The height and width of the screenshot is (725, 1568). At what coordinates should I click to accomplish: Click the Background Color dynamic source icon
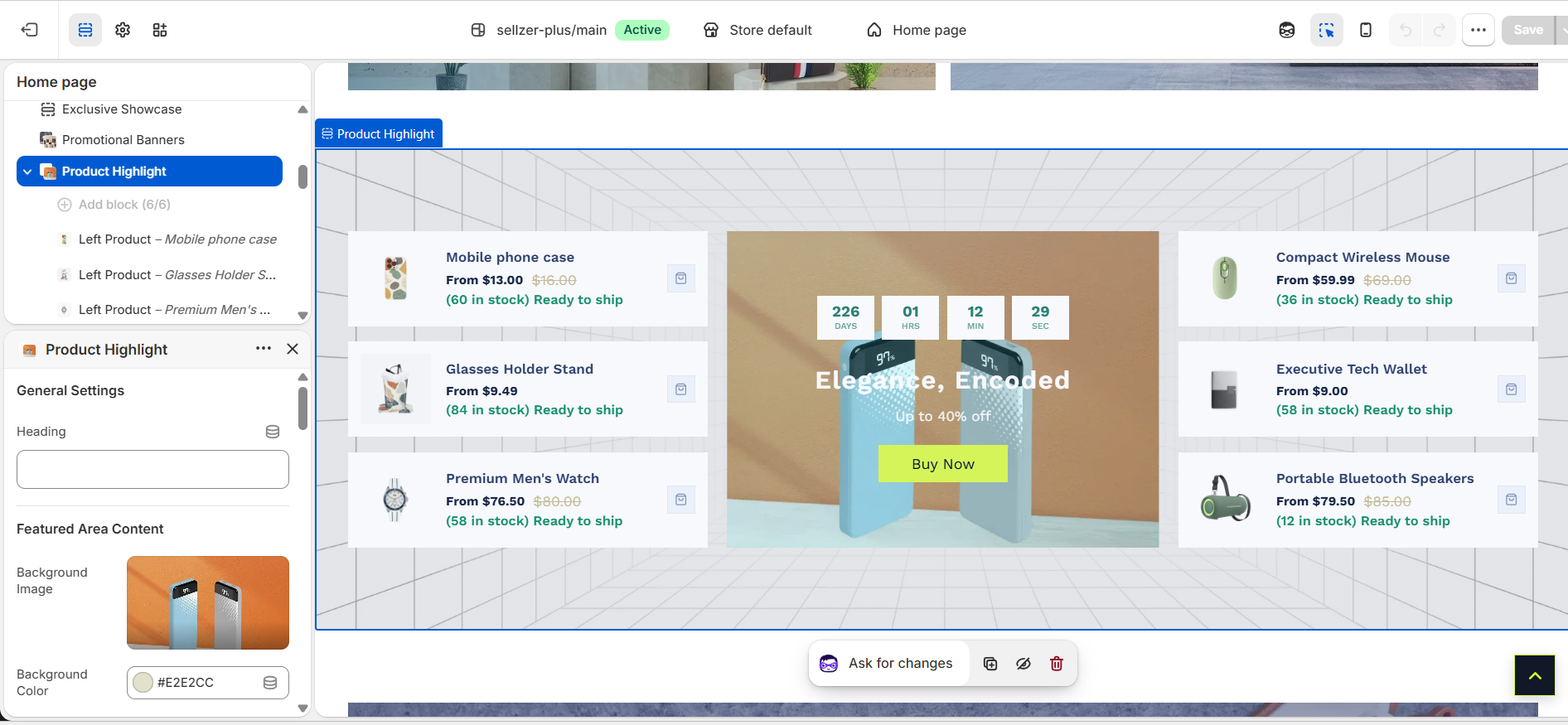pyautogui.click(x=270, y=683)
